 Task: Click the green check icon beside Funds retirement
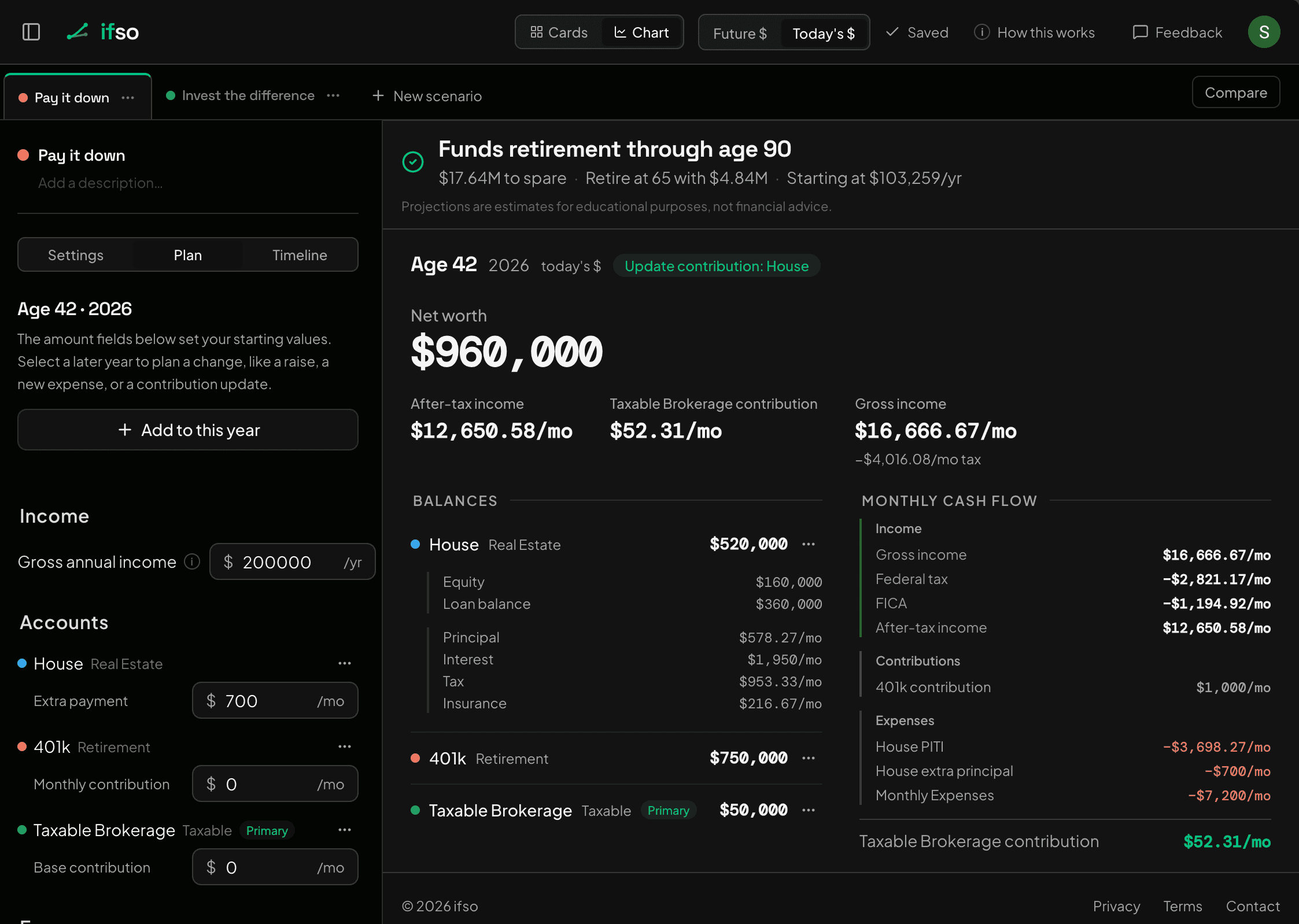pos(413,162)
